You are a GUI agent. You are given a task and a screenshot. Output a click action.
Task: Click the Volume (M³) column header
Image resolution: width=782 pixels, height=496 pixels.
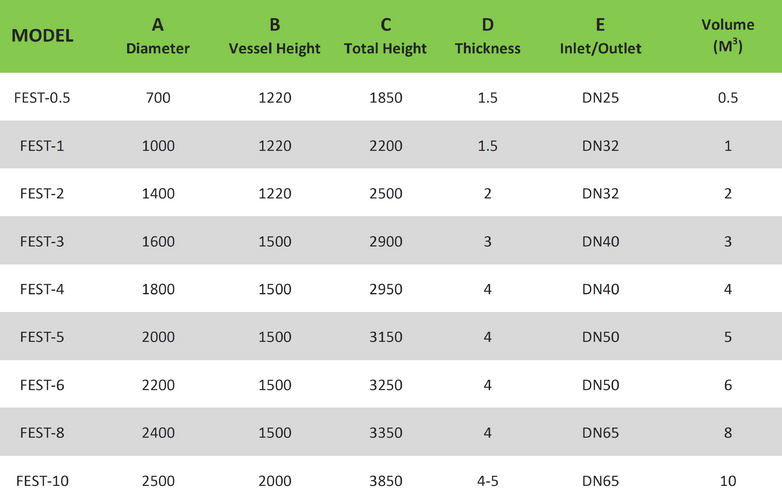tap(728, 36)
